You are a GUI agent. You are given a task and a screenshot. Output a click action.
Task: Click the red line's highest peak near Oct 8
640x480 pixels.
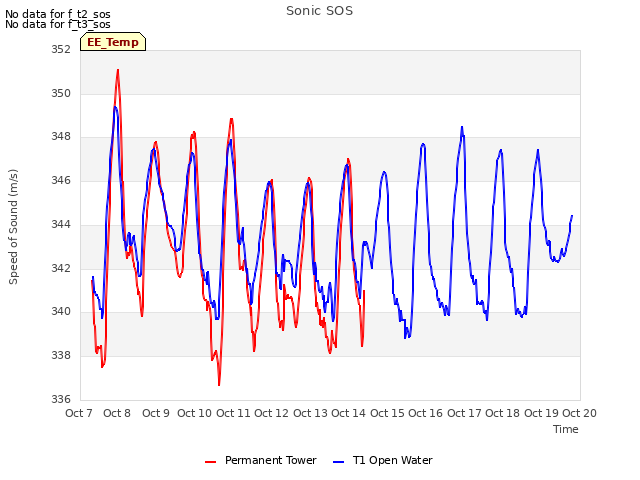[118, 70]
